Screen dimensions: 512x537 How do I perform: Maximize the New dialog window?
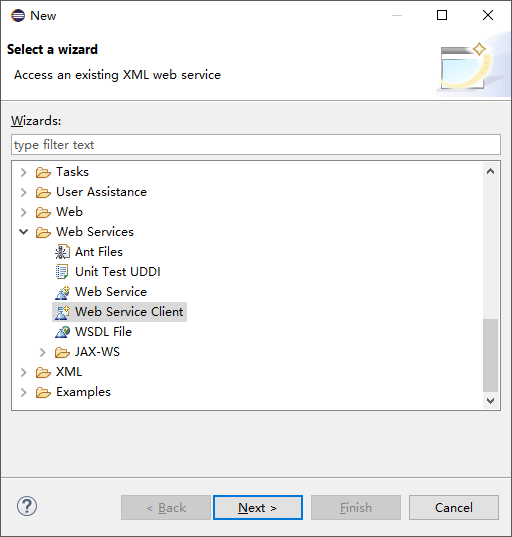tap(442, 15)
